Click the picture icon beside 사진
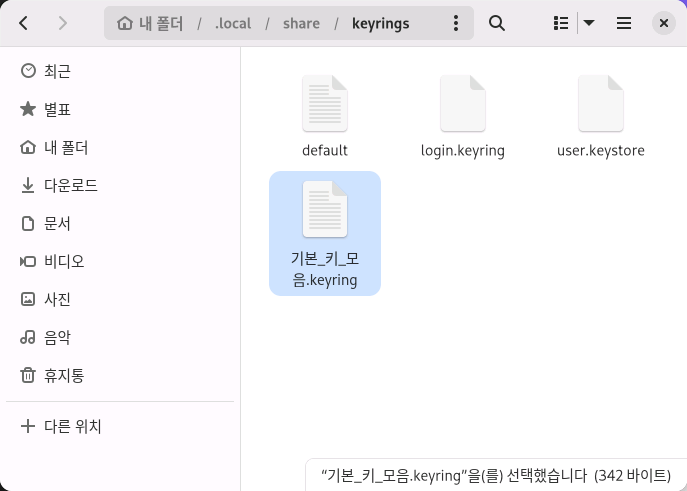 [x=28, y=299]
